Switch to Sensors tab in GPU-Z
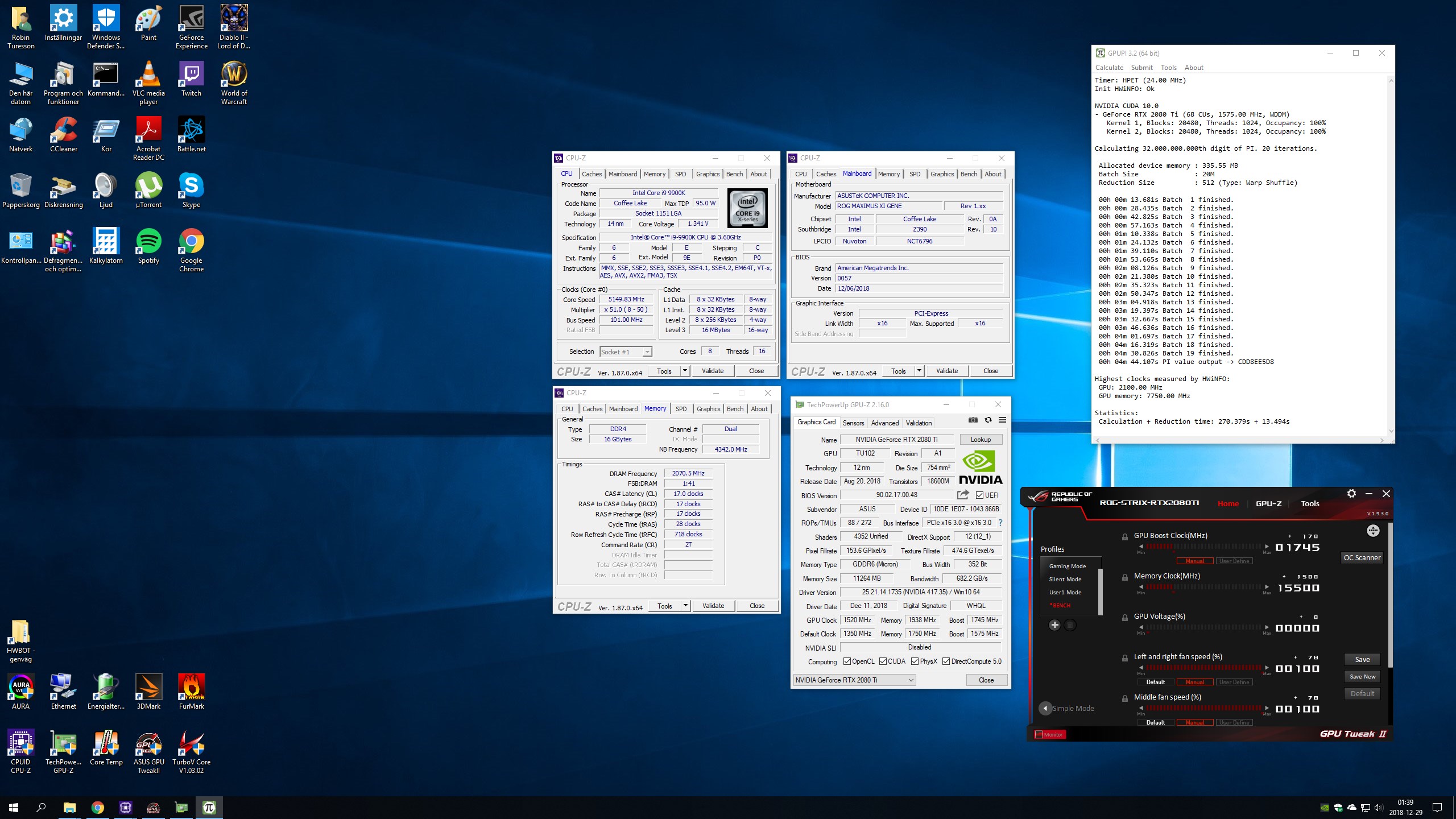 pos(853,423)
